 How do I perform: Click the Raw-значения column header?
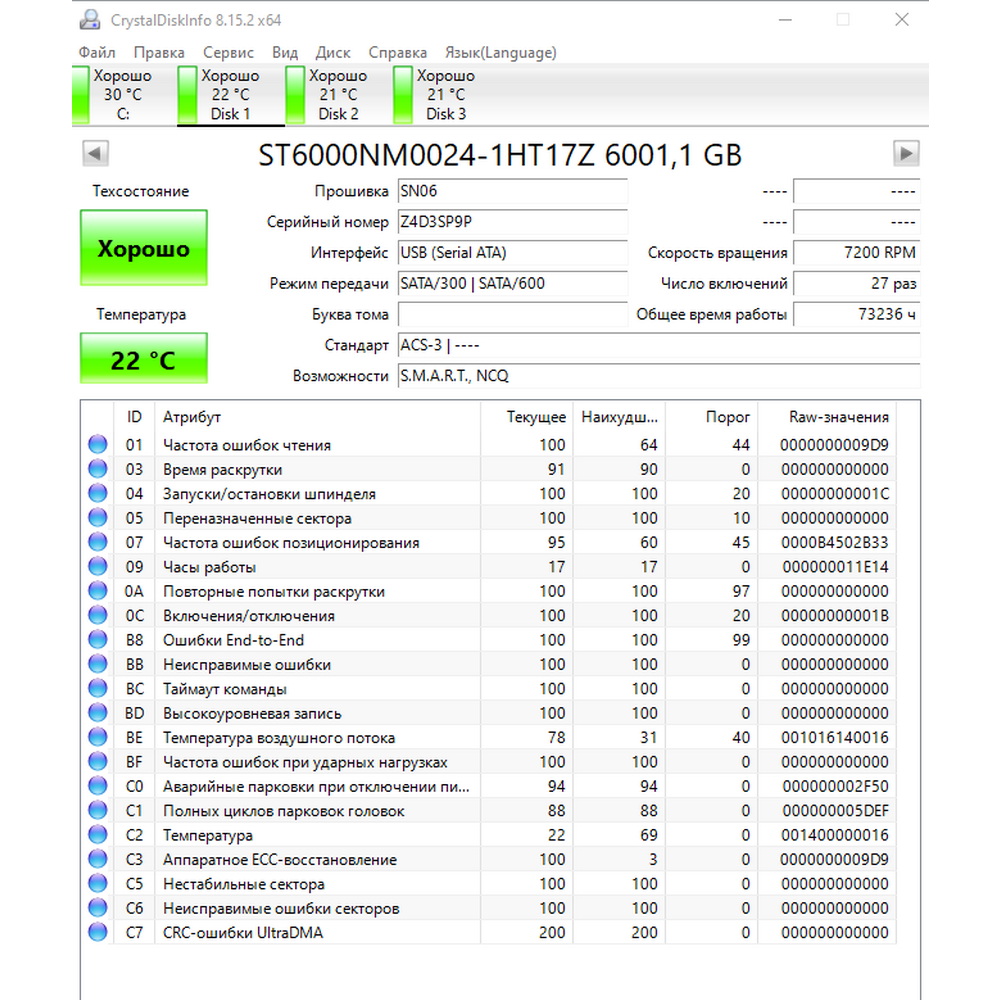pyautogui.click(x=827, y=417)
